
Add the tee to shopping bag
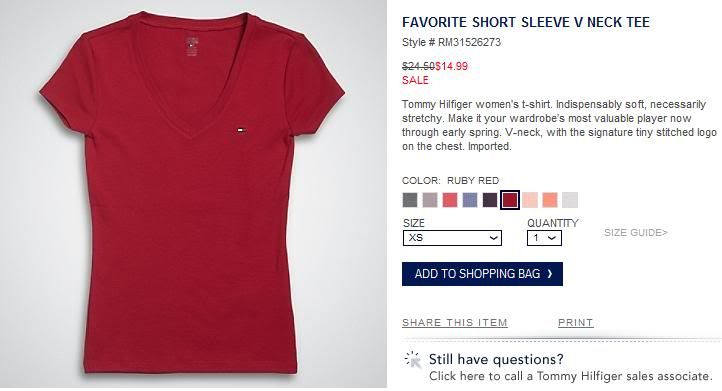482,274
